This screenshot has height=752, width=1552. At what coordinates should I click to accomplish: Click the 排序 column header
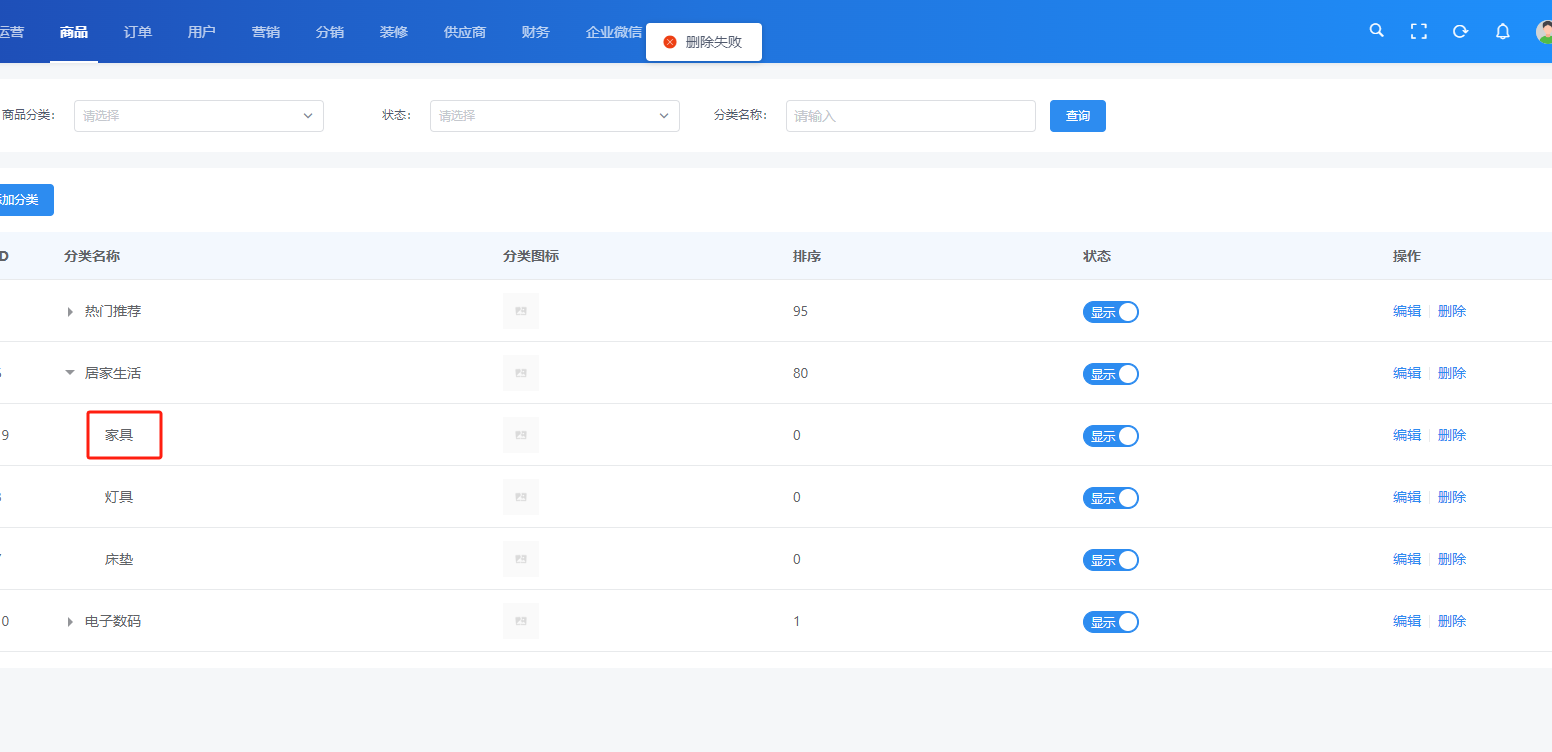pyautogui.click(x=807, y=256)
